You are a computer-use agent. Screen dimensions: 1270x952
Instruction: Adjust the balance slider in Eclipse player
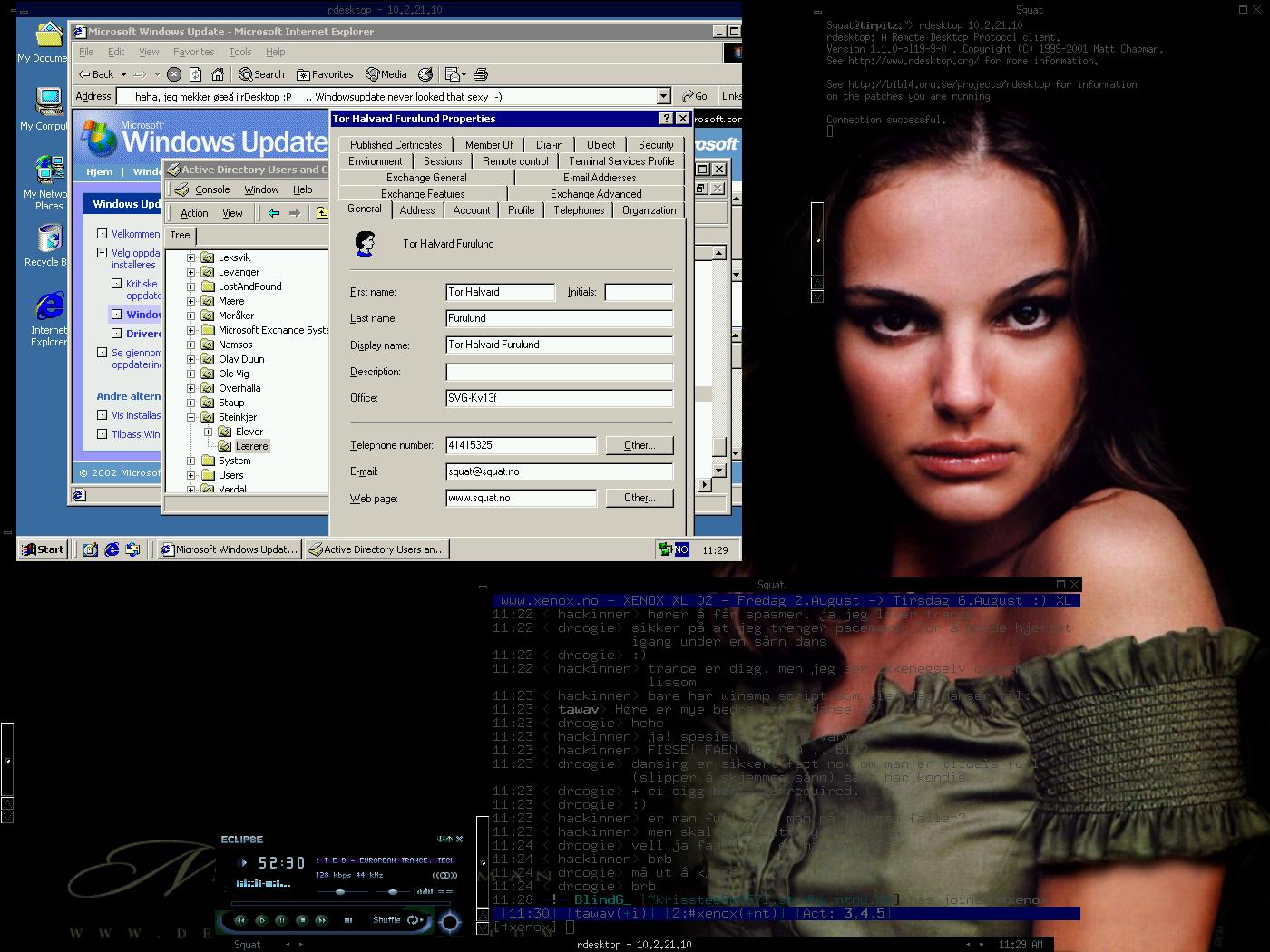click(x=393, y=892)
